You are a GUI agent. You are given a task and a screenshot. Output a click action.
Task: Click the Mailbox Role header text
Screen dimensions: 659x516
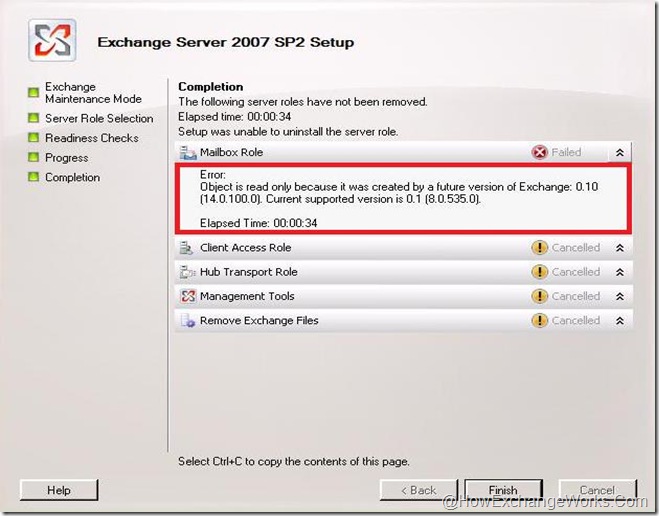(232, 152)
